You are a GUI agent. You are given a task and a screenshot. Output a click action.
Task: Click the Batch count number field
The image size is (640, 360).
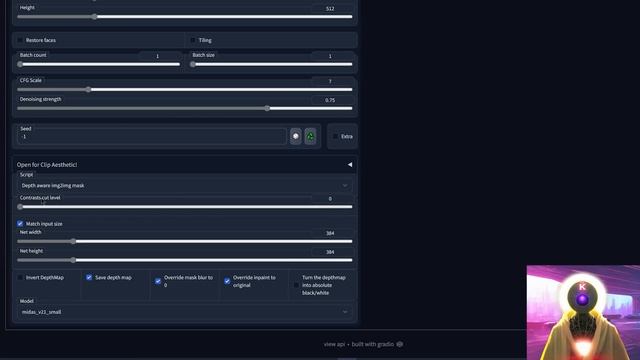159,56
